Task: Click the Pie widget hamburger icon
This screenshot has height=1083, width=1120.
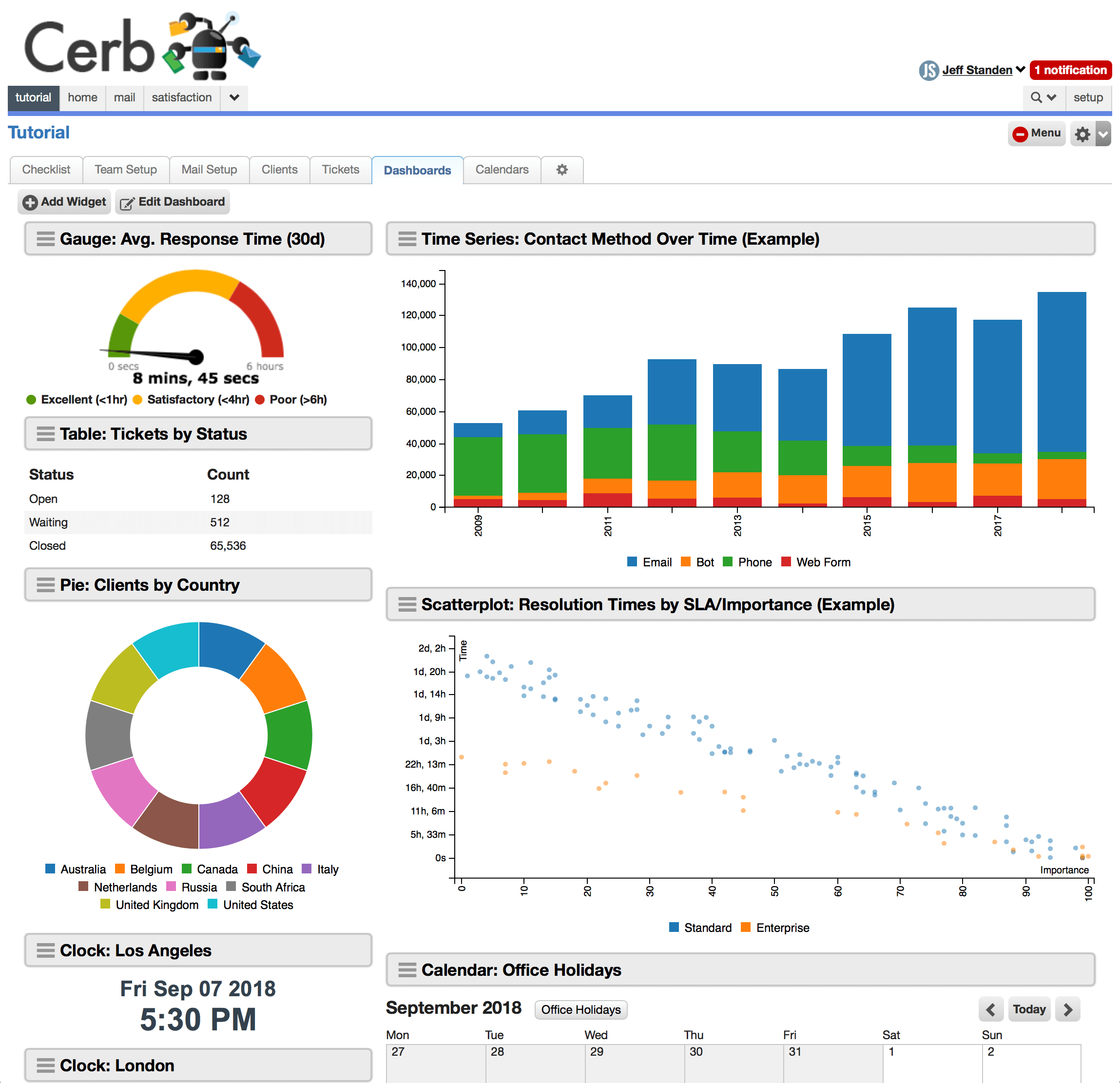Action: pos(46,585)
